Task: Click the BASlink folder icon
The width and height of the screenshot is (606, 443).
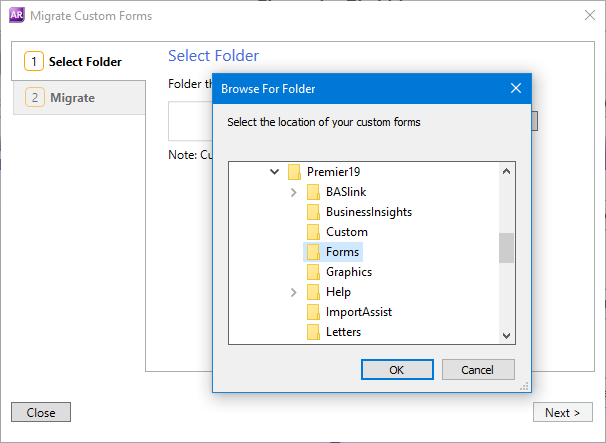Action: [x=313, y=192]
